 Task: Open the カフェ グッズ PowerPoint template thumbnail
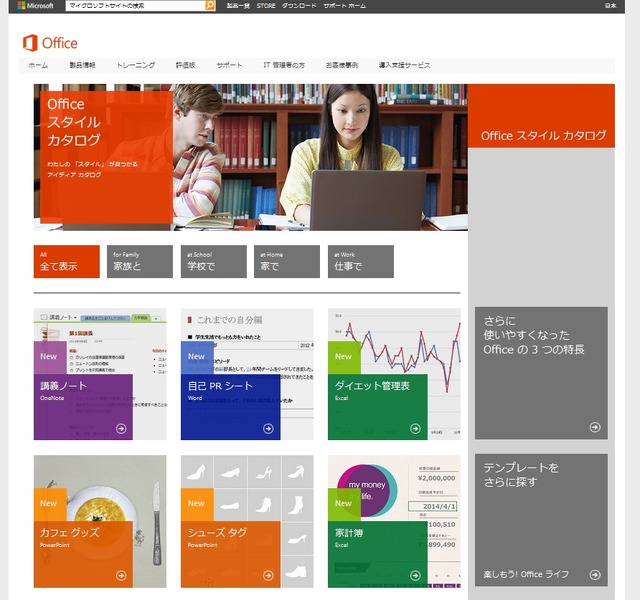(100, 521)
